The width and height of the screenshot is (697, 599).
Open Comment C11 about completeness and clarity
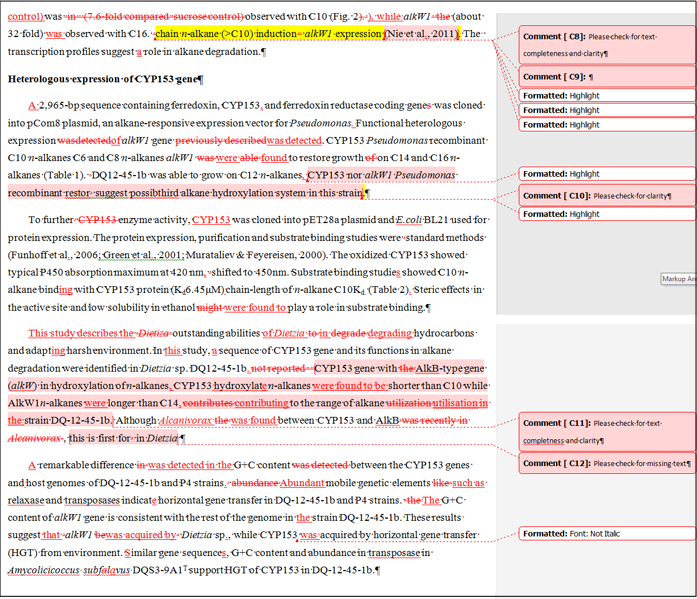(x=607, y=431)
